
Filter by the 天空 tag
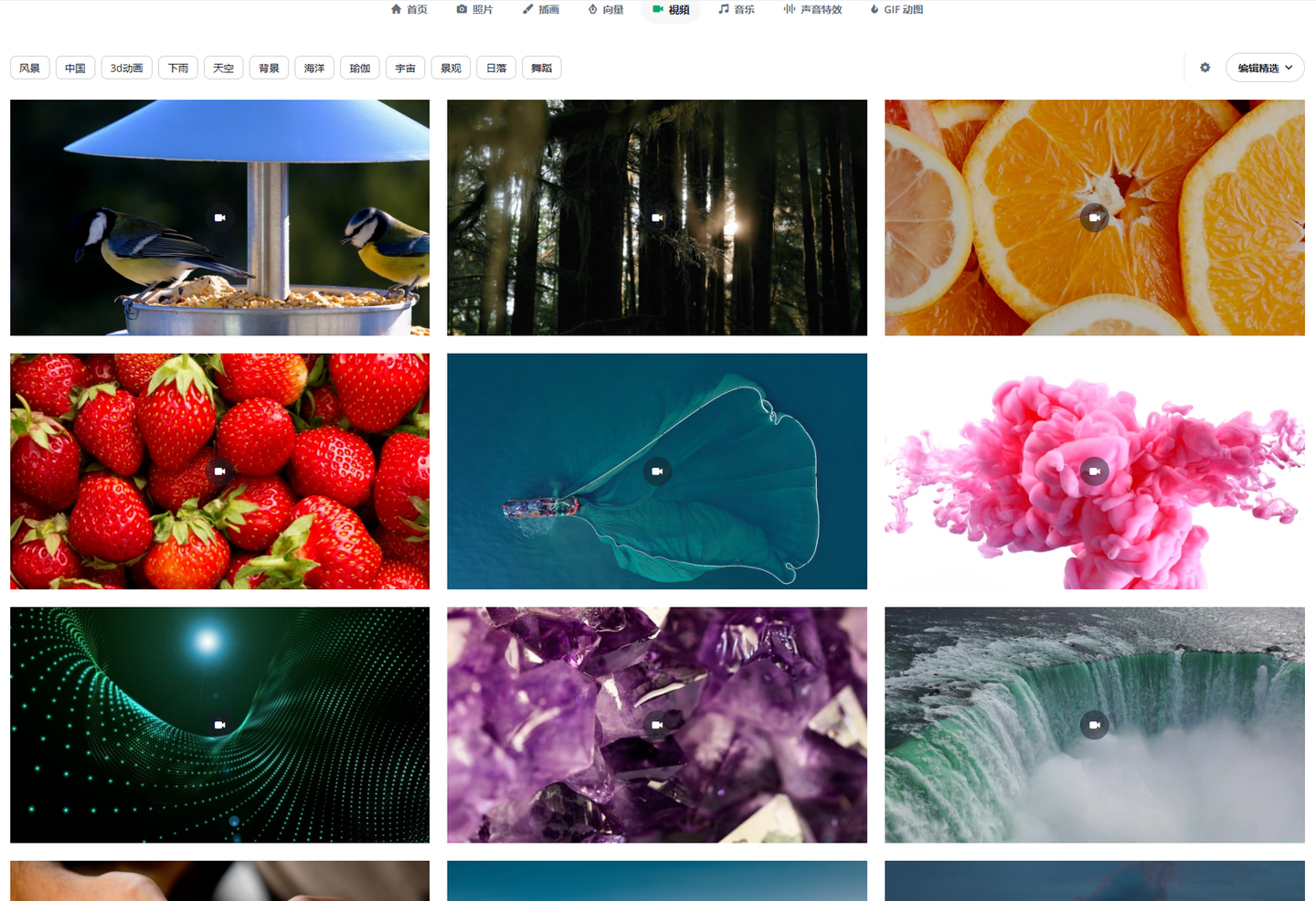[224, 68]
